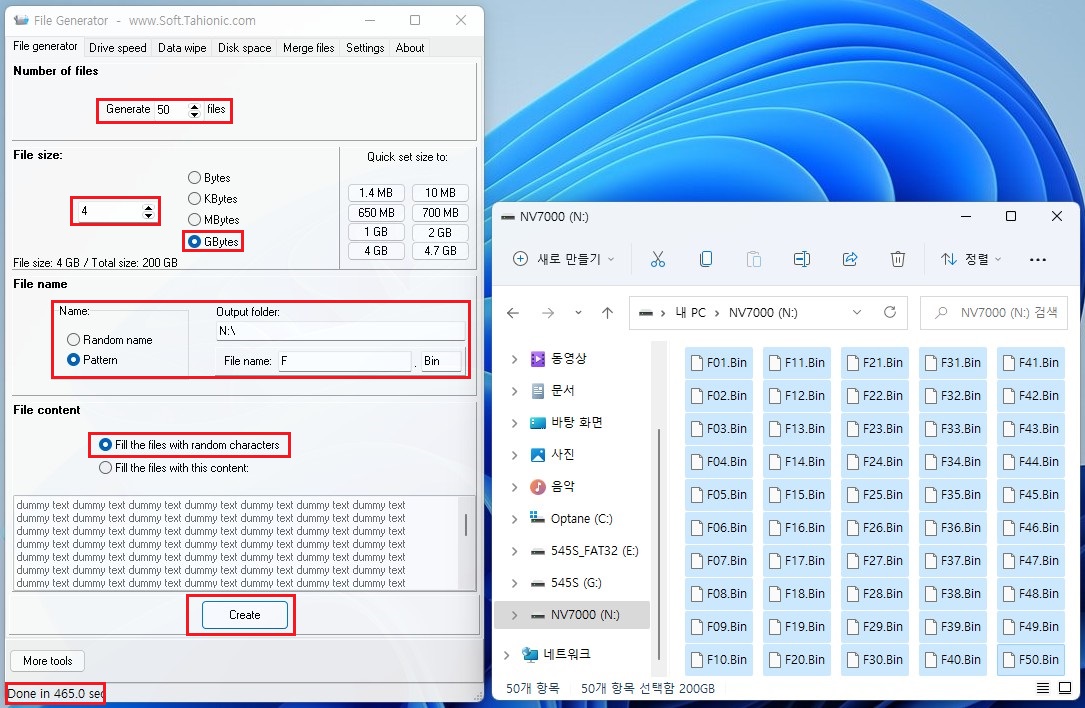The image size is (1085, 708).
Task: Click the Create button
Action: (x=244, y=615)
